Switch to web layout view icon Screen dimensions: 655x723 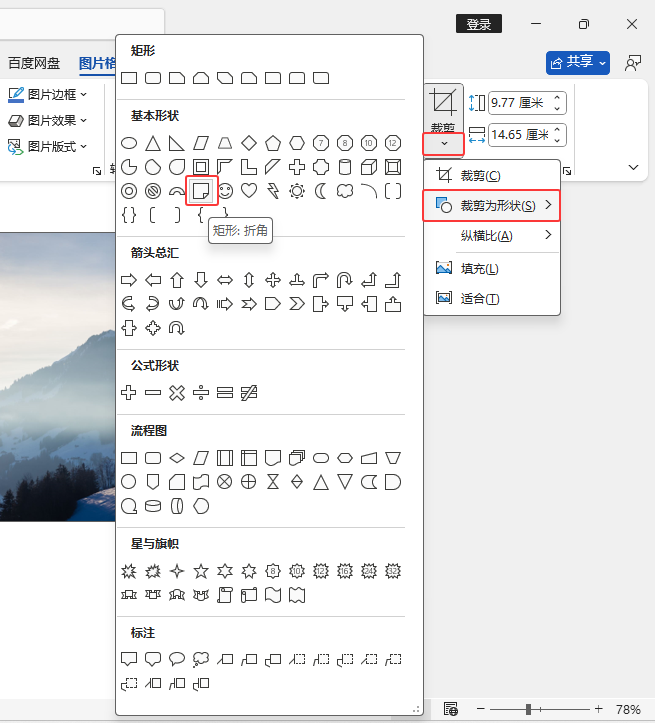pos(451,709)
